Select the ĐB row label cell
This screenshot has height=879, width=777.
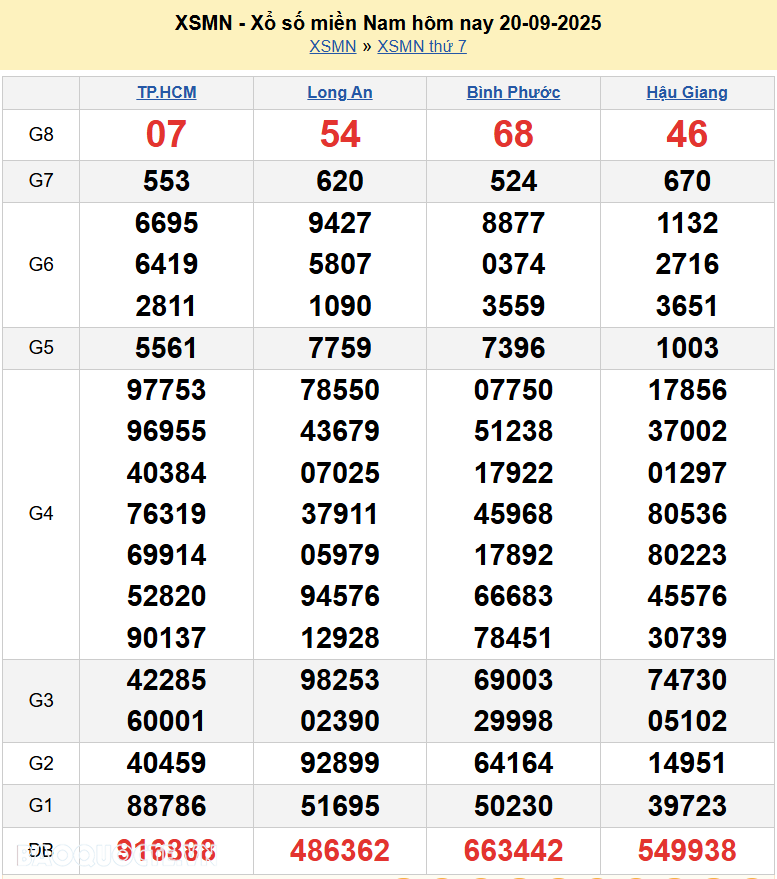click(x=41, y=851)
